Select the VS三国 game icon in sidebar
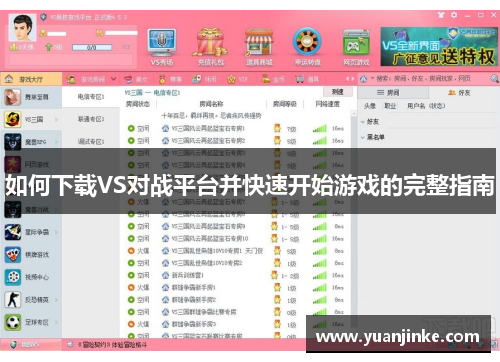Screen dimensions: 500x362 click(x=13, y=119)
